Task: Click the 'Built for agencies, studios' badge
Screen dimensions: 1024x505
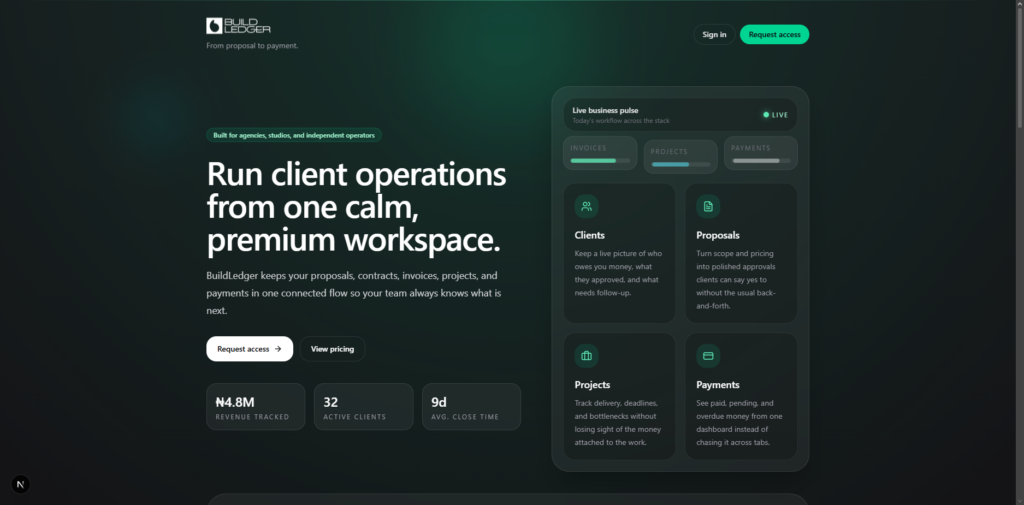Action: point(294,135)
